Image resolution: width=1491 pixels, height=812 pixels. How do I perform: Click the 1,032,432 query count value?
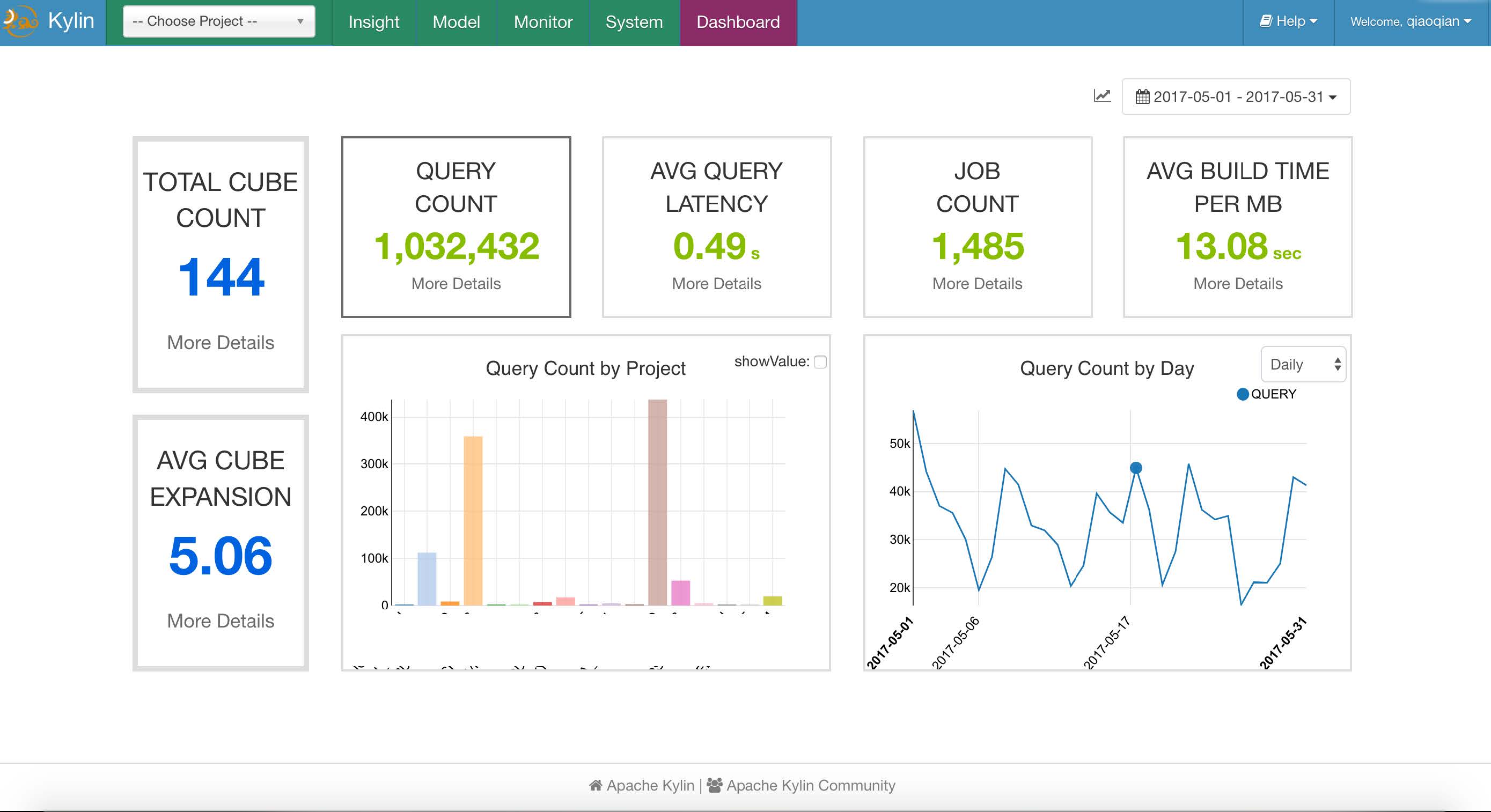point(456,247)
